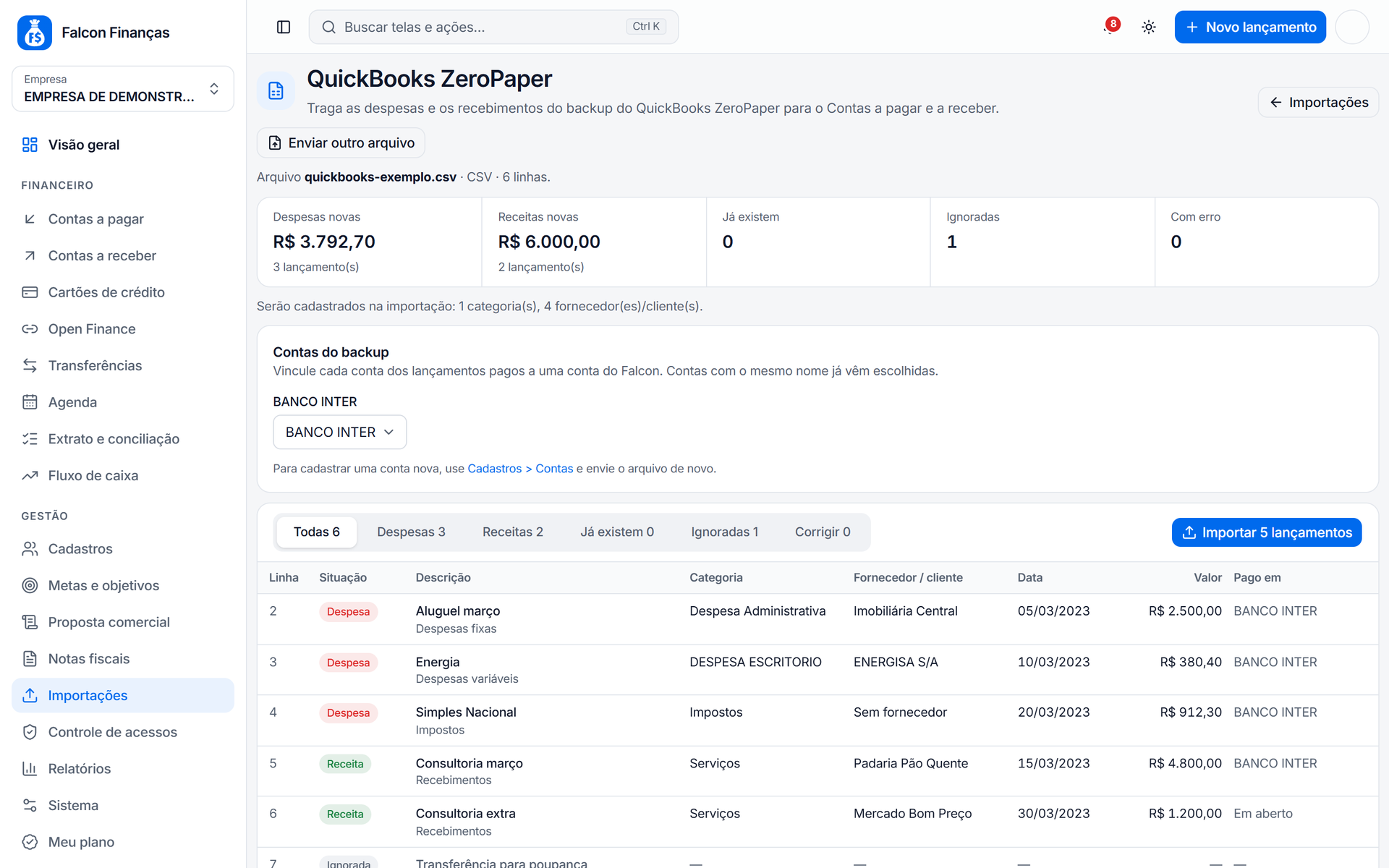Image resolution: width=1389 pixels, height=868 pixels.
Task: Open the user avatar circle
Action: tap(1352, 27)
